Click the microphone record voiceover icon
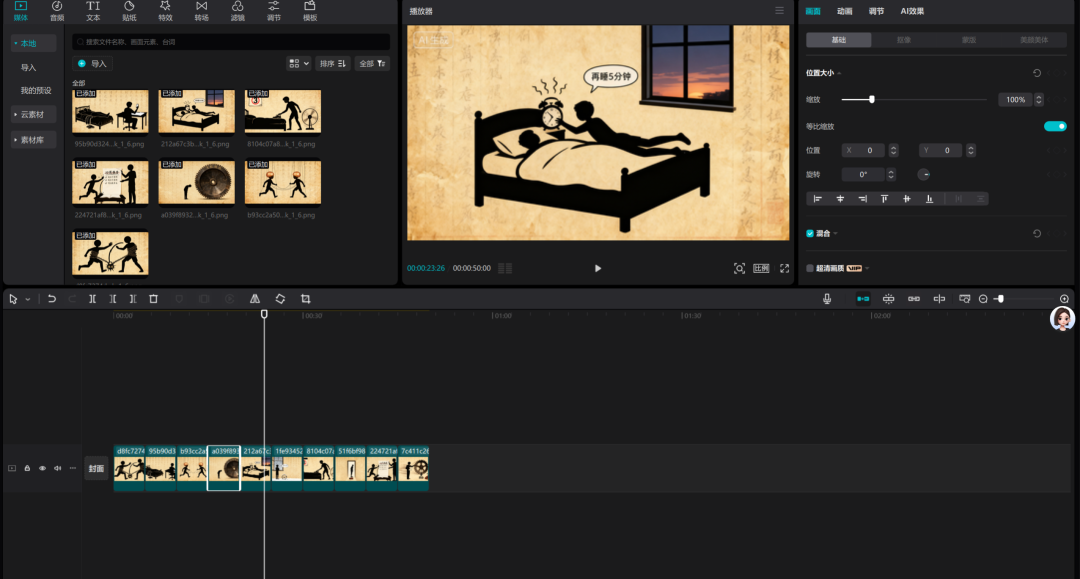The height and width of the screenshot is (579, 1080). pyautogui.click(x=827, y=299)
